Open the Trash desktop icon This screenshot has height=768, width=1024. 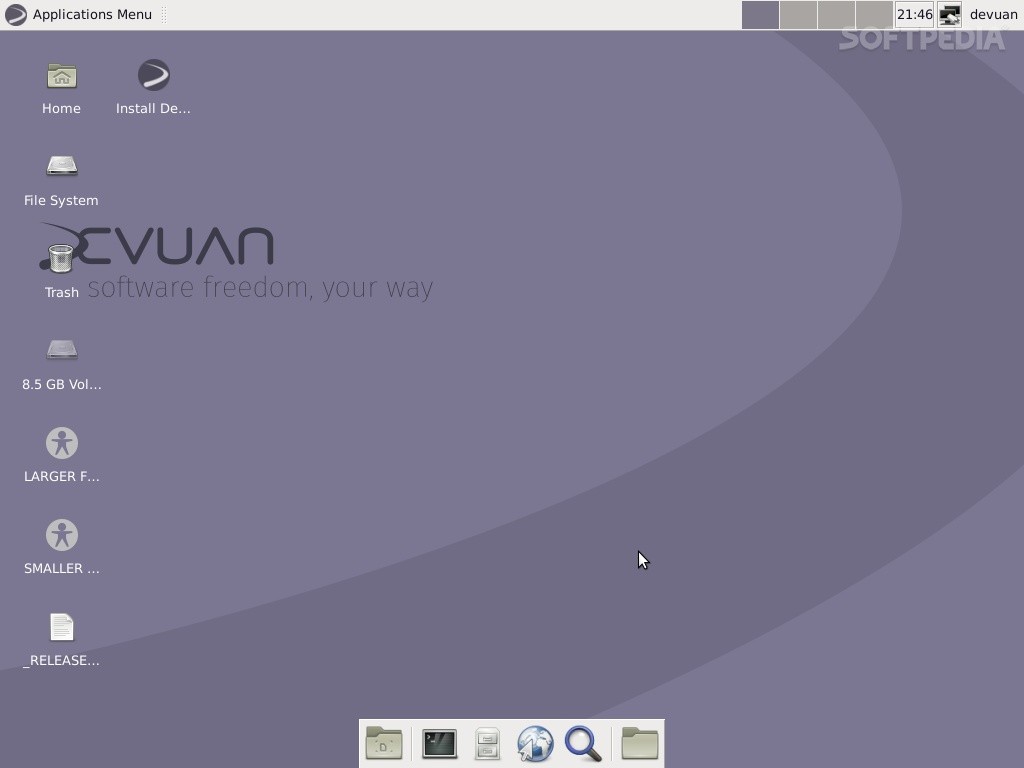coord(61,260)
